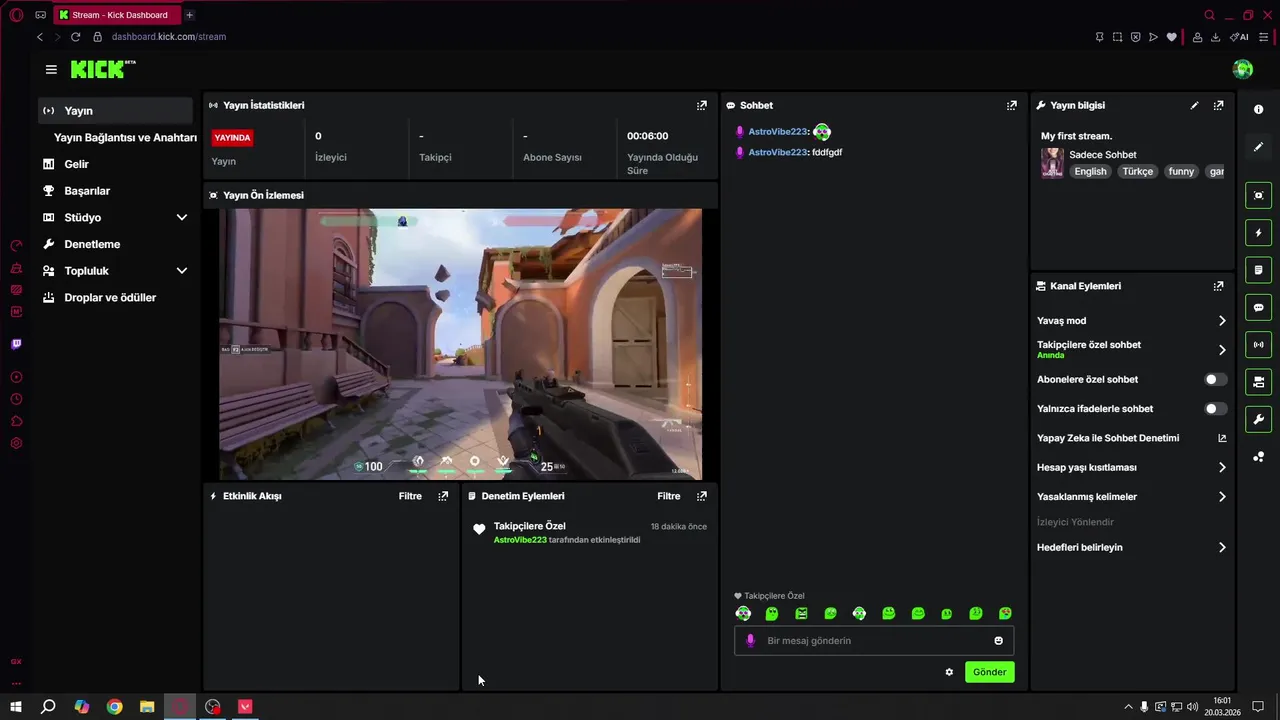This screenshot has height=720, width=1280.
Task: Open Yayın Bağlantısı ve Anahtarı page
Action: pos(125,138)
